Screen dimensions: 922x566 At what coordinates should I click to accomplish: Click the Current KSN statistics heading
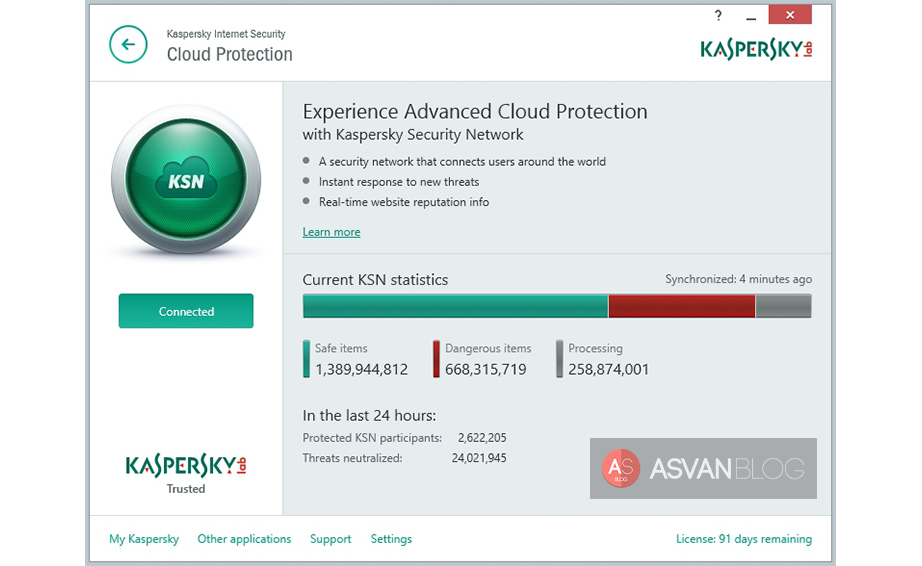(375, 280)
